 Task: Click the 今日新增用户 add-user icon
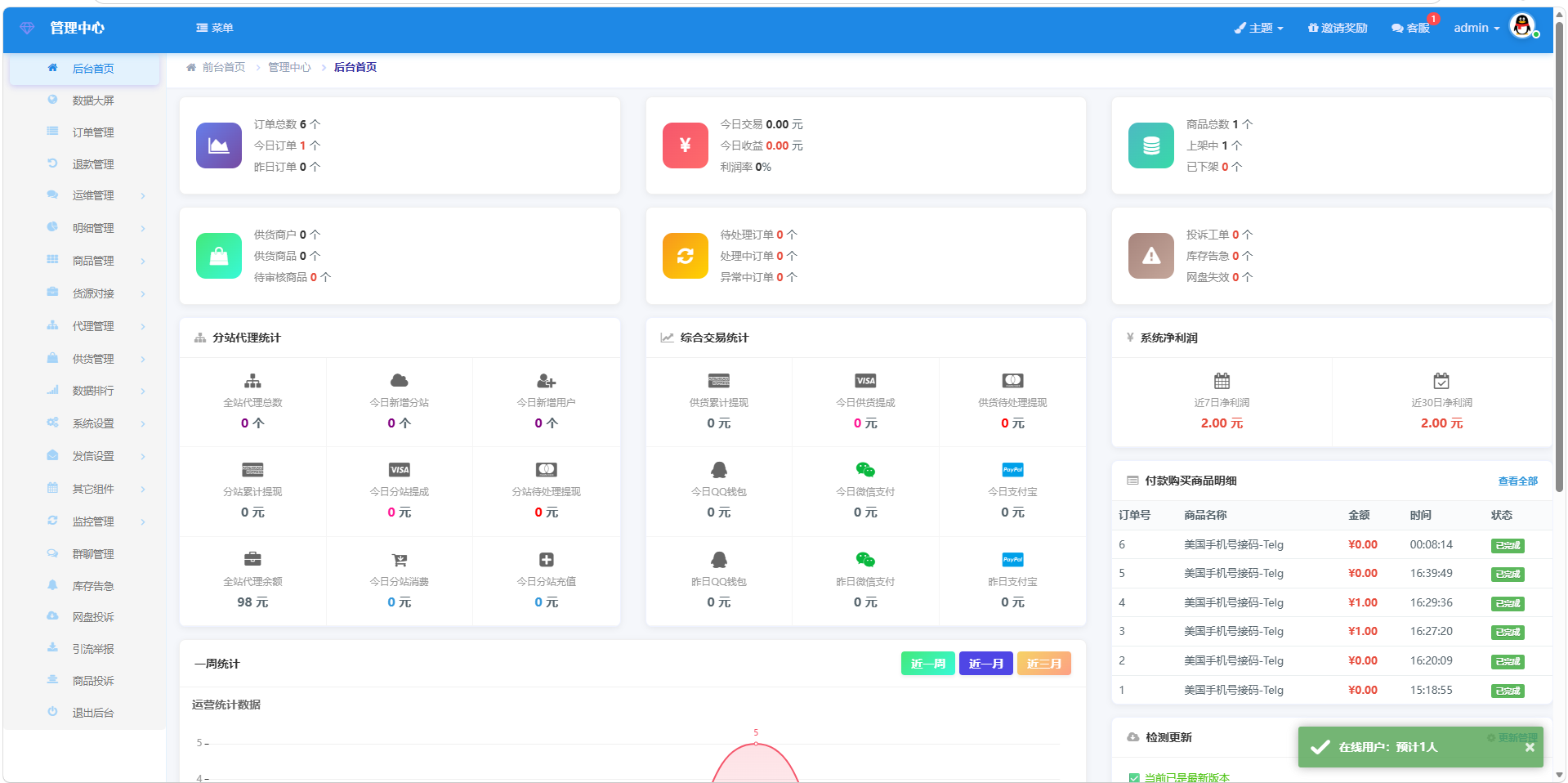tap(546, 381)
